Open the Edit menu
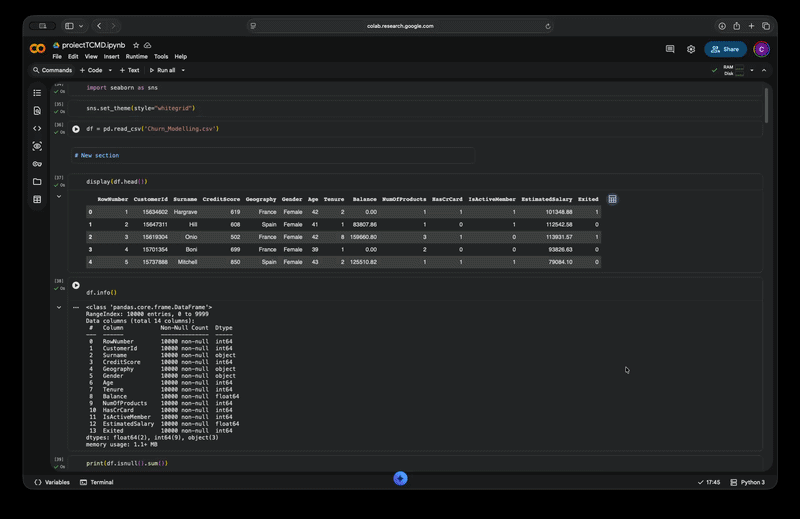 pyautogui.click(x=73, y=57)
